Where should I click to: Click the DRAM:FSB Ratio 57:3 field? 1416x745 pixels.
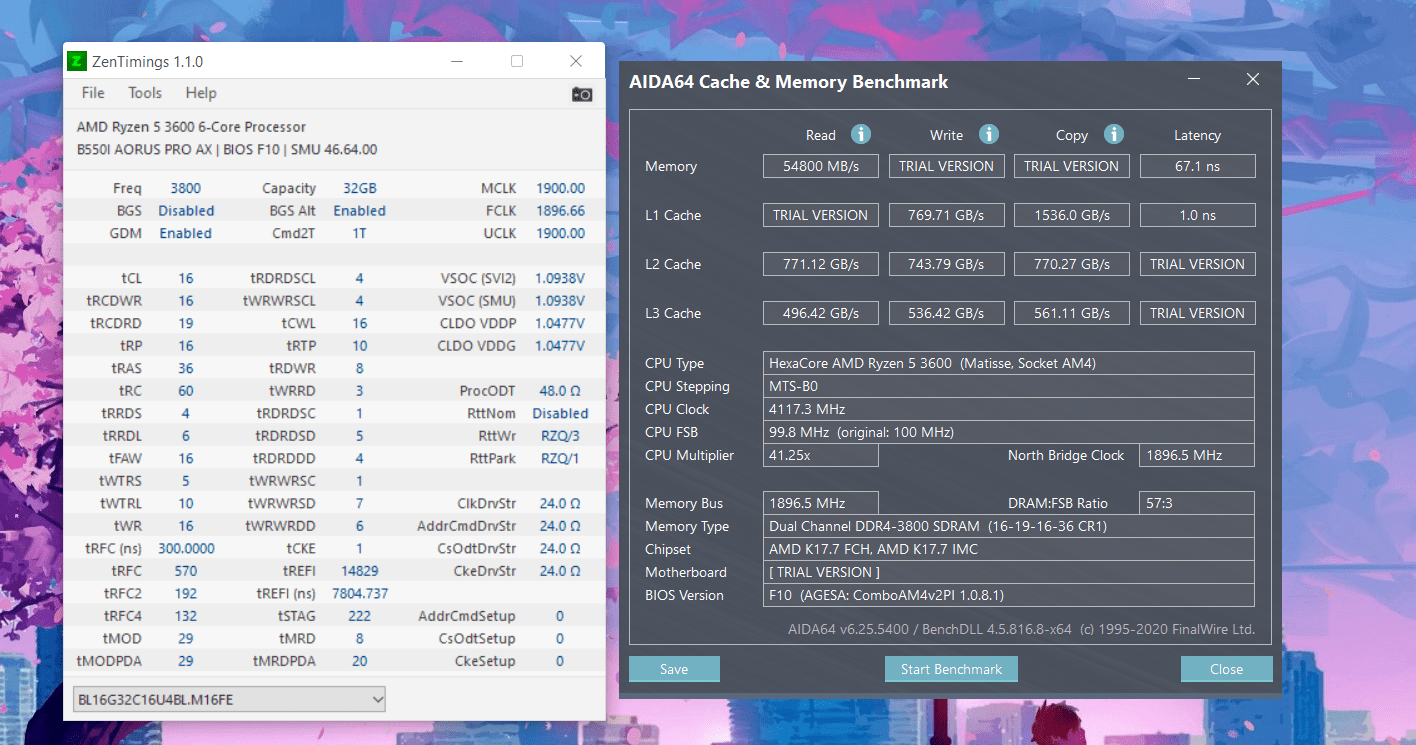pos(1197,503)
